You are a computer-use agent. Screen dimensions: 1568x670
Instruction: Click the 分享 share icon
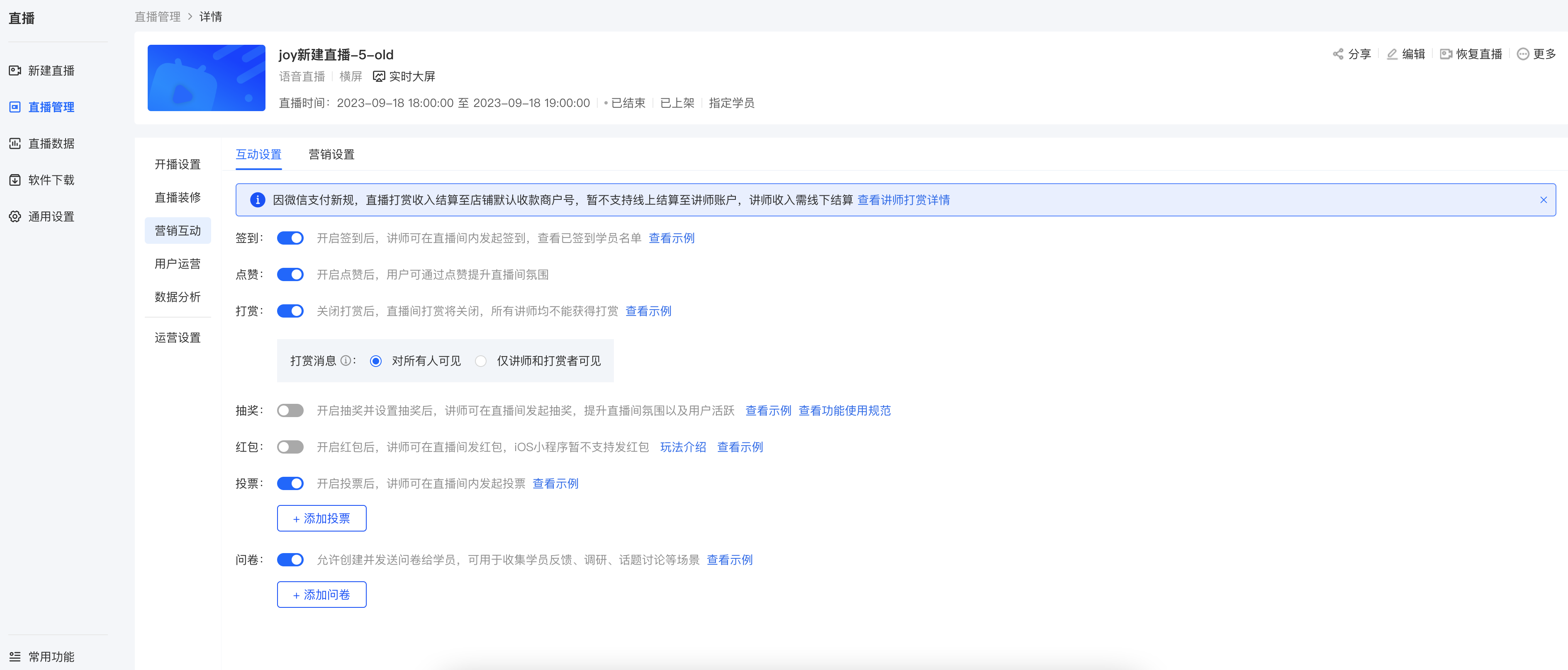pos(1338,54)
